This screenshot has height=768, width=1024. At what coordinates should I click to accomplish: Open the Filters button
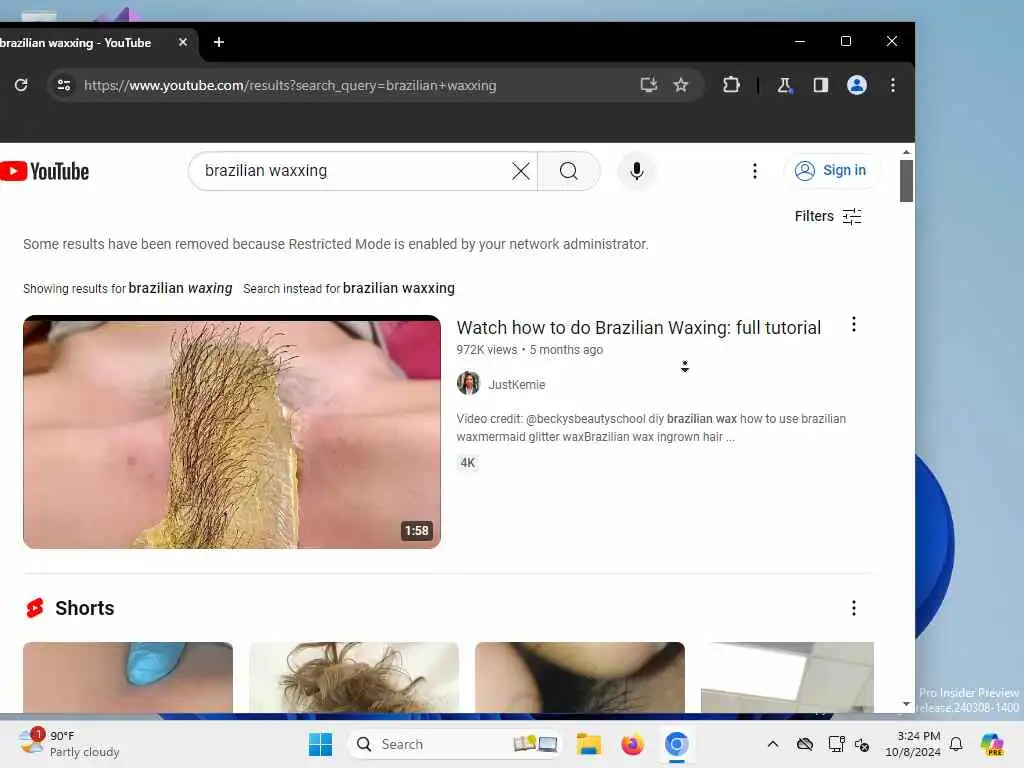click(828, 216)
